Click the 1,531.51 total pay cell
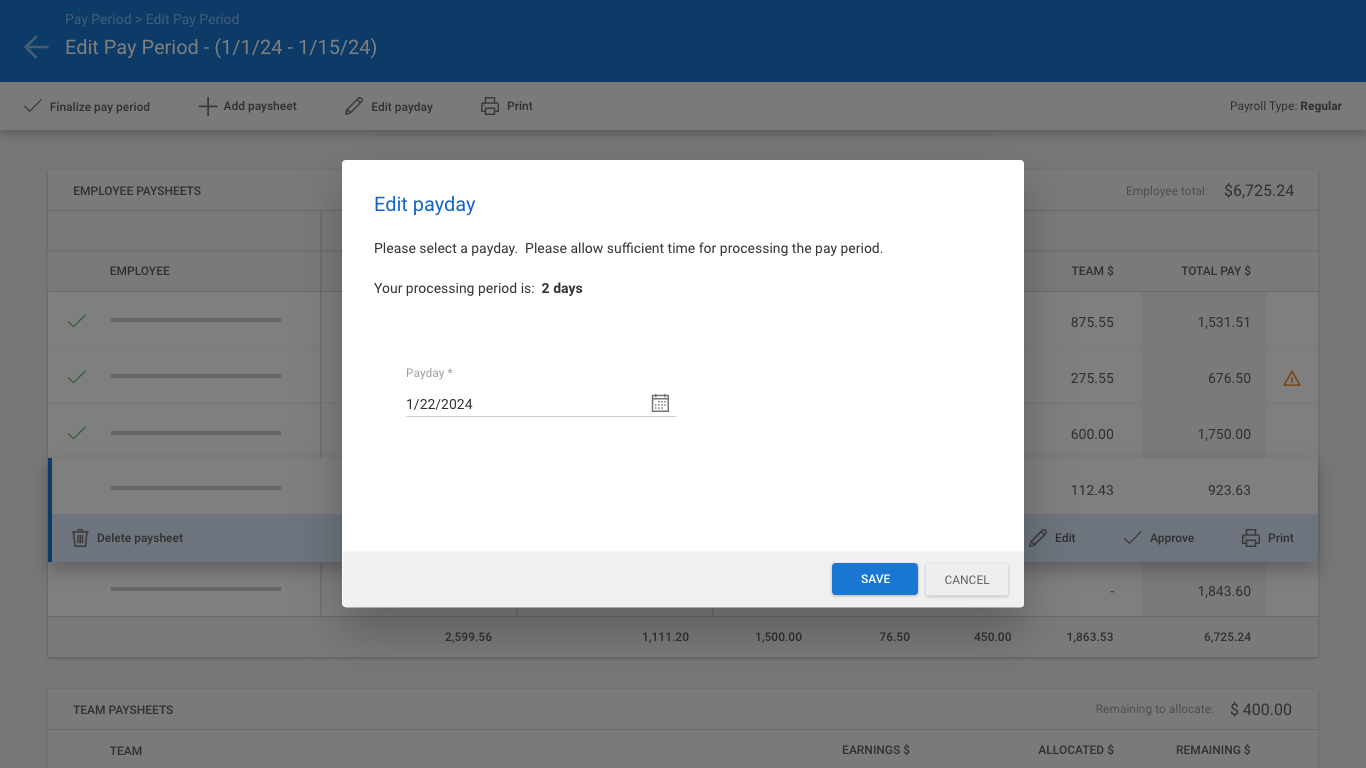The image size is (1366, 768). (x=1224, y=323)
